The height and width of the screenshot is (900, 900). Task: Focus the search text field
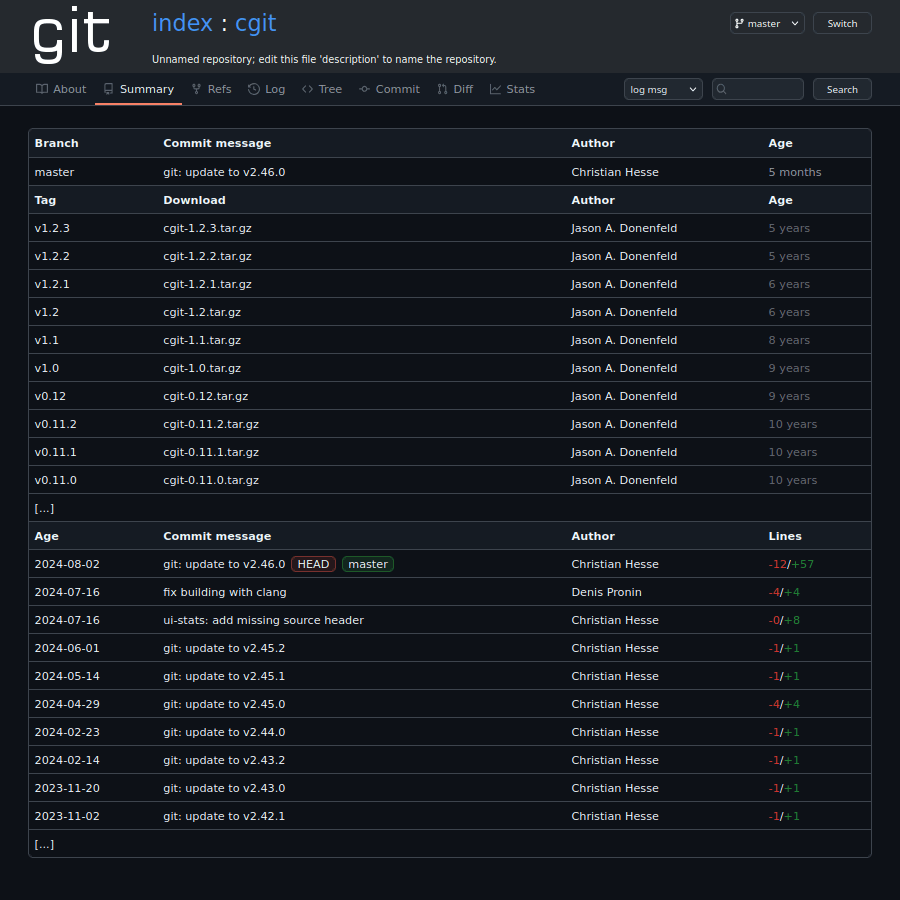click(x=758, y=89)
